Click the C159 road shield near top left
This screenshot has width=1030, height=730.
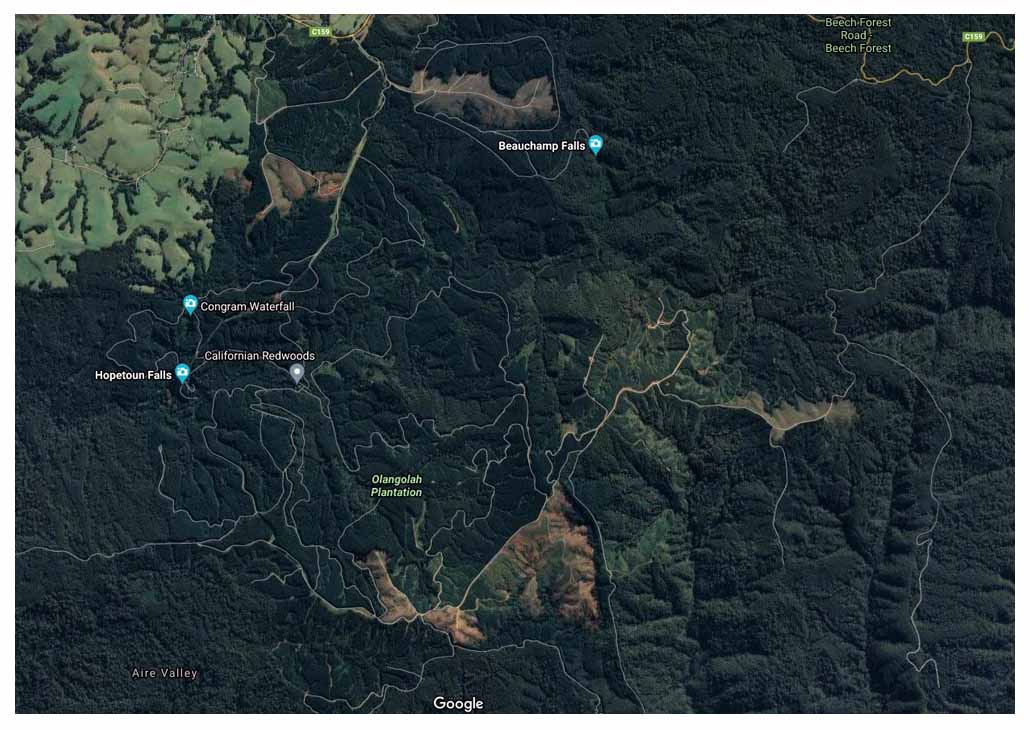pyautogui.click(x=321, y=32)
